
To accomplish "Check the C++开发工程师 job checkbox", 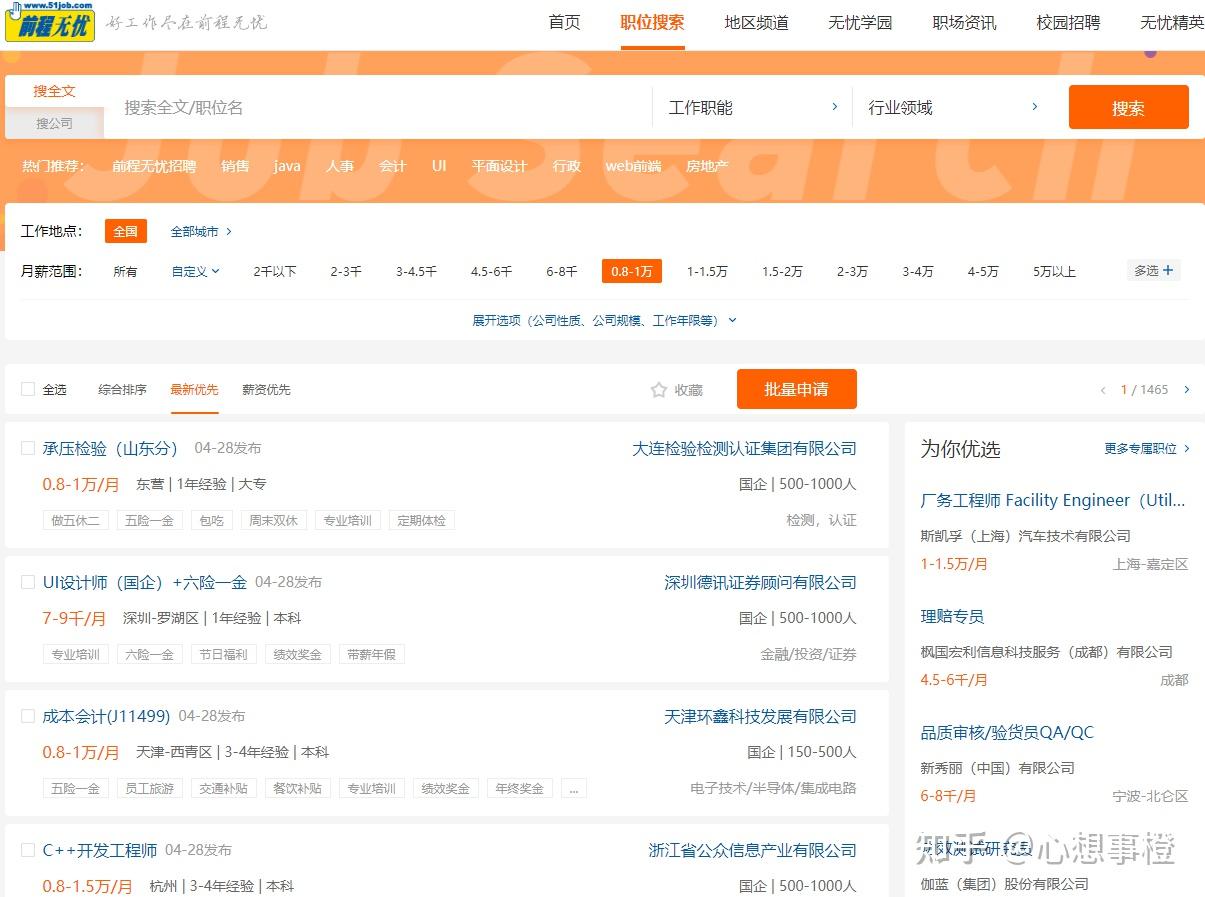I will [28, 850].
